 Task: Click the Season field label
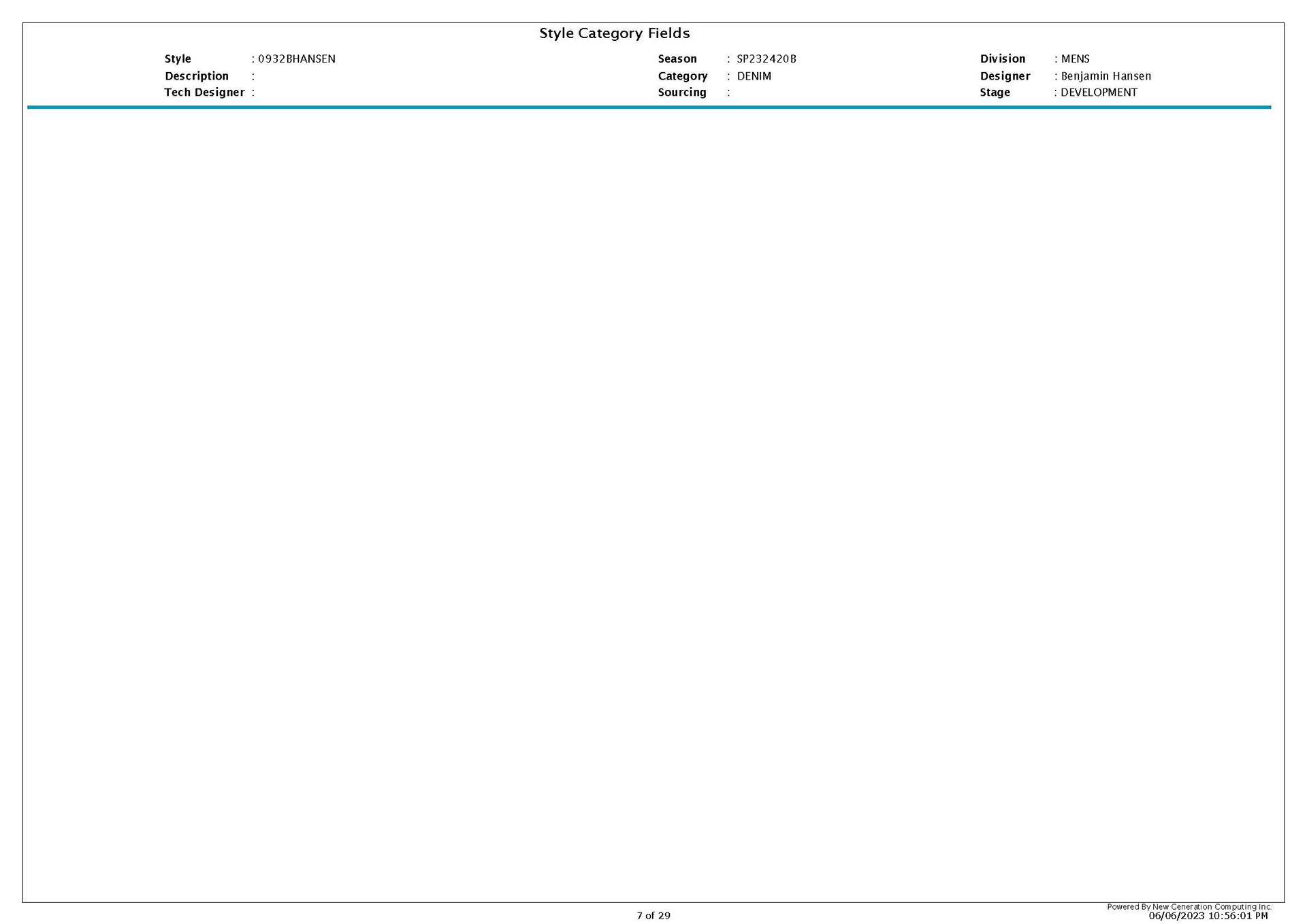[677, 59]
